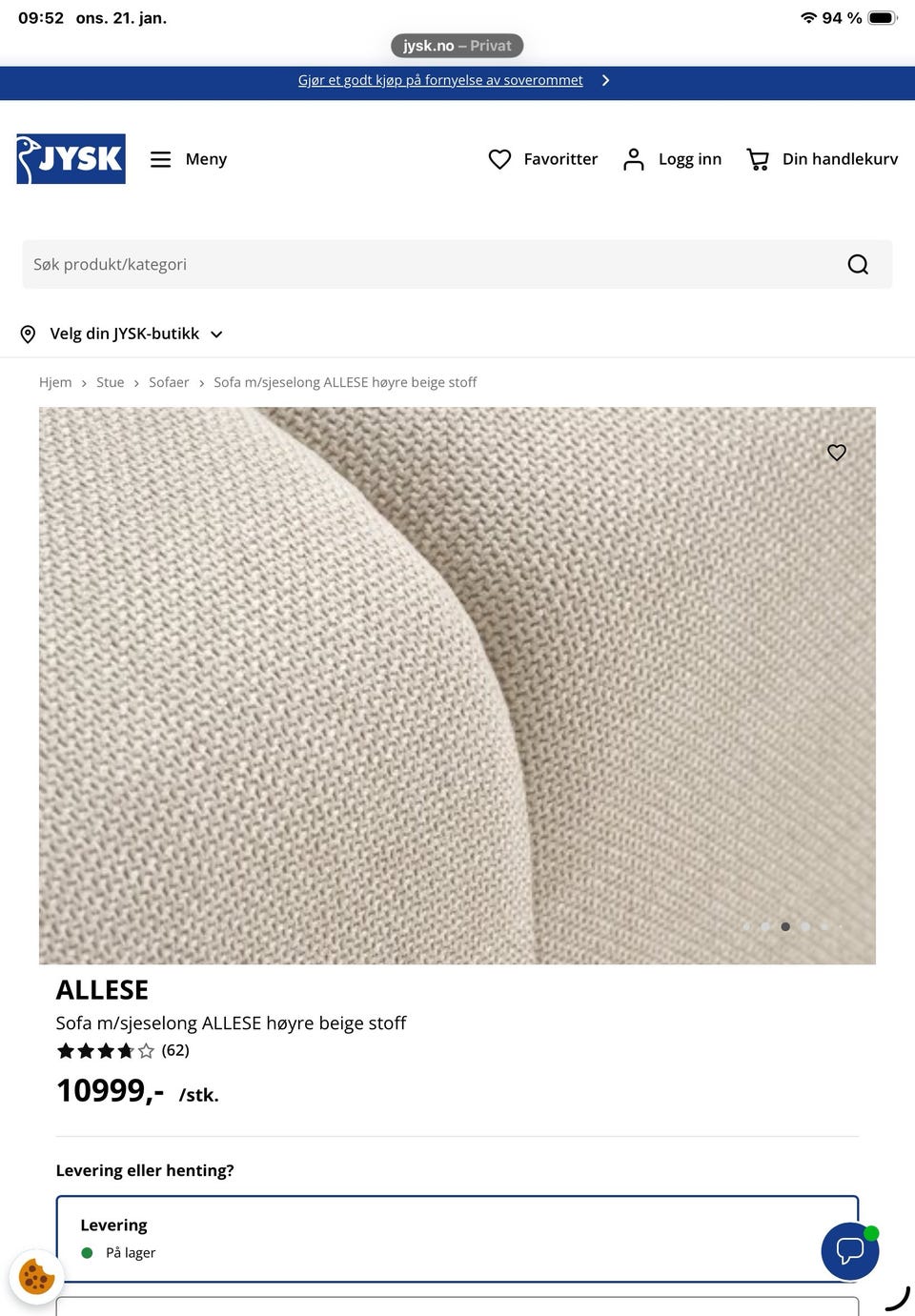
Task: Click the search magnifier icon
Action: point(858,264)
